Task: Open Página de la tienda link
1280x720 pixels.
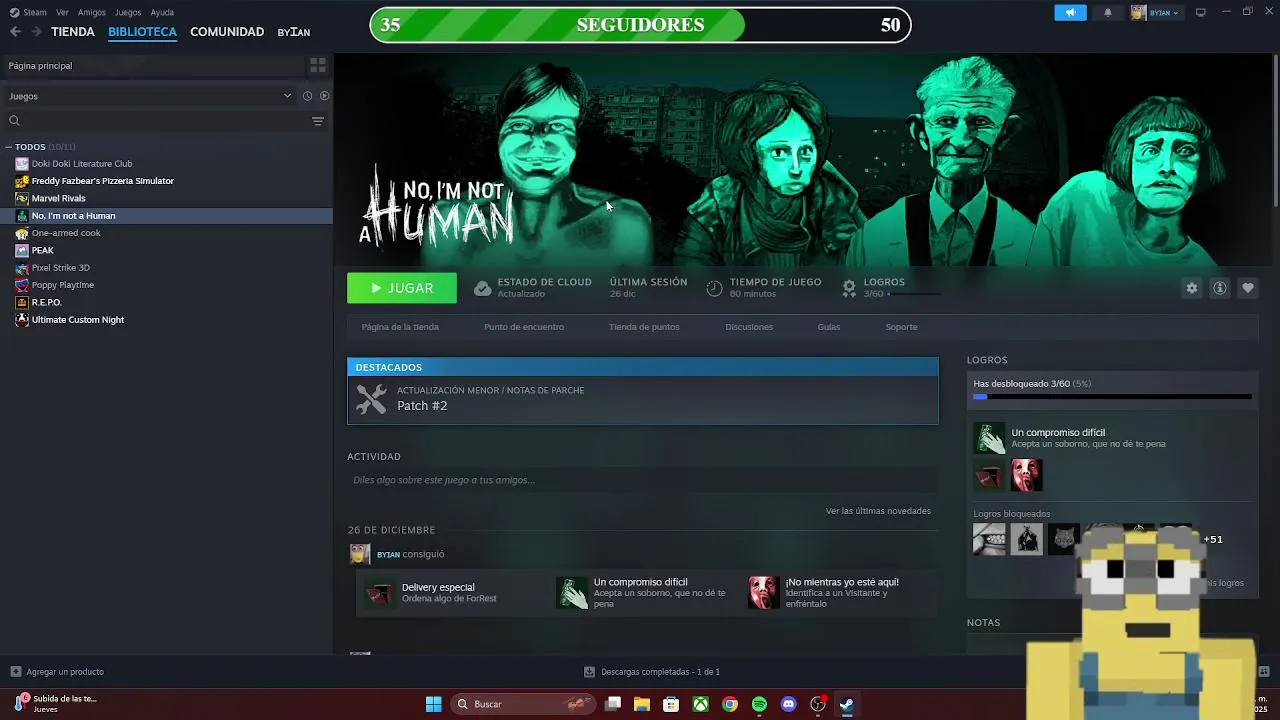Action: click(x=400, y=327)
